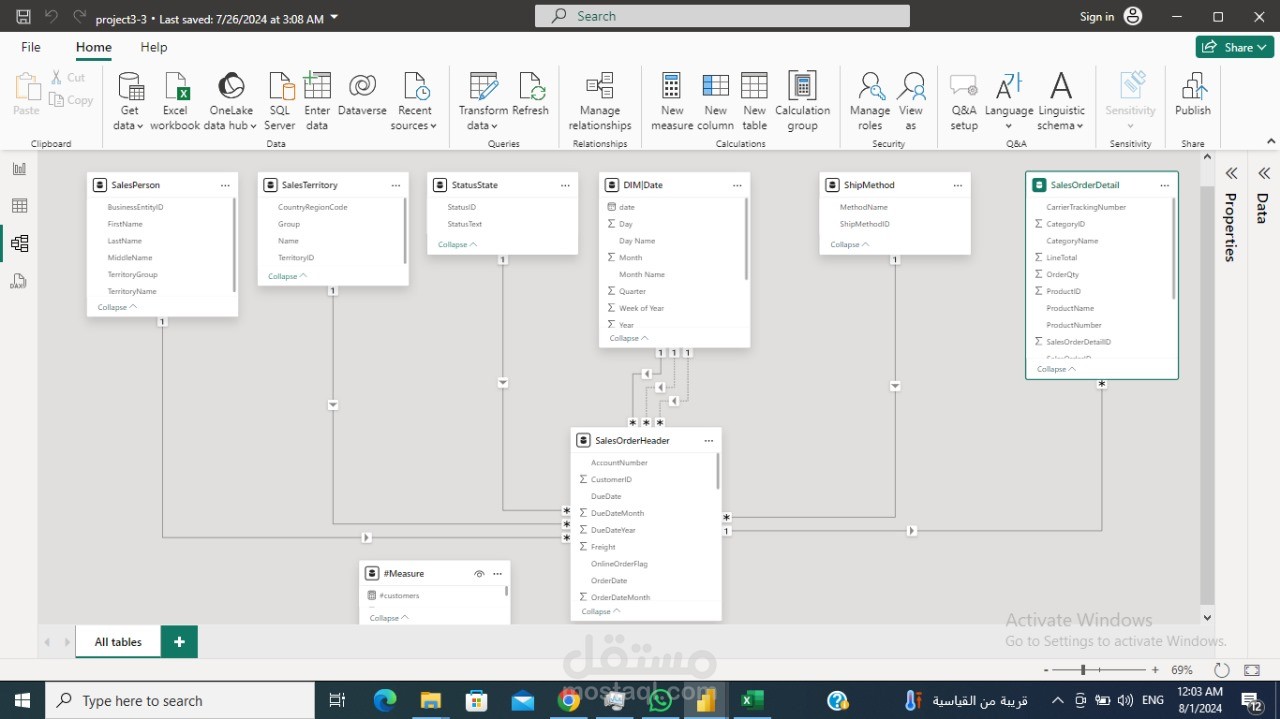
Task: Click Fit to screen icon
Action: [x=1252, y=670]
